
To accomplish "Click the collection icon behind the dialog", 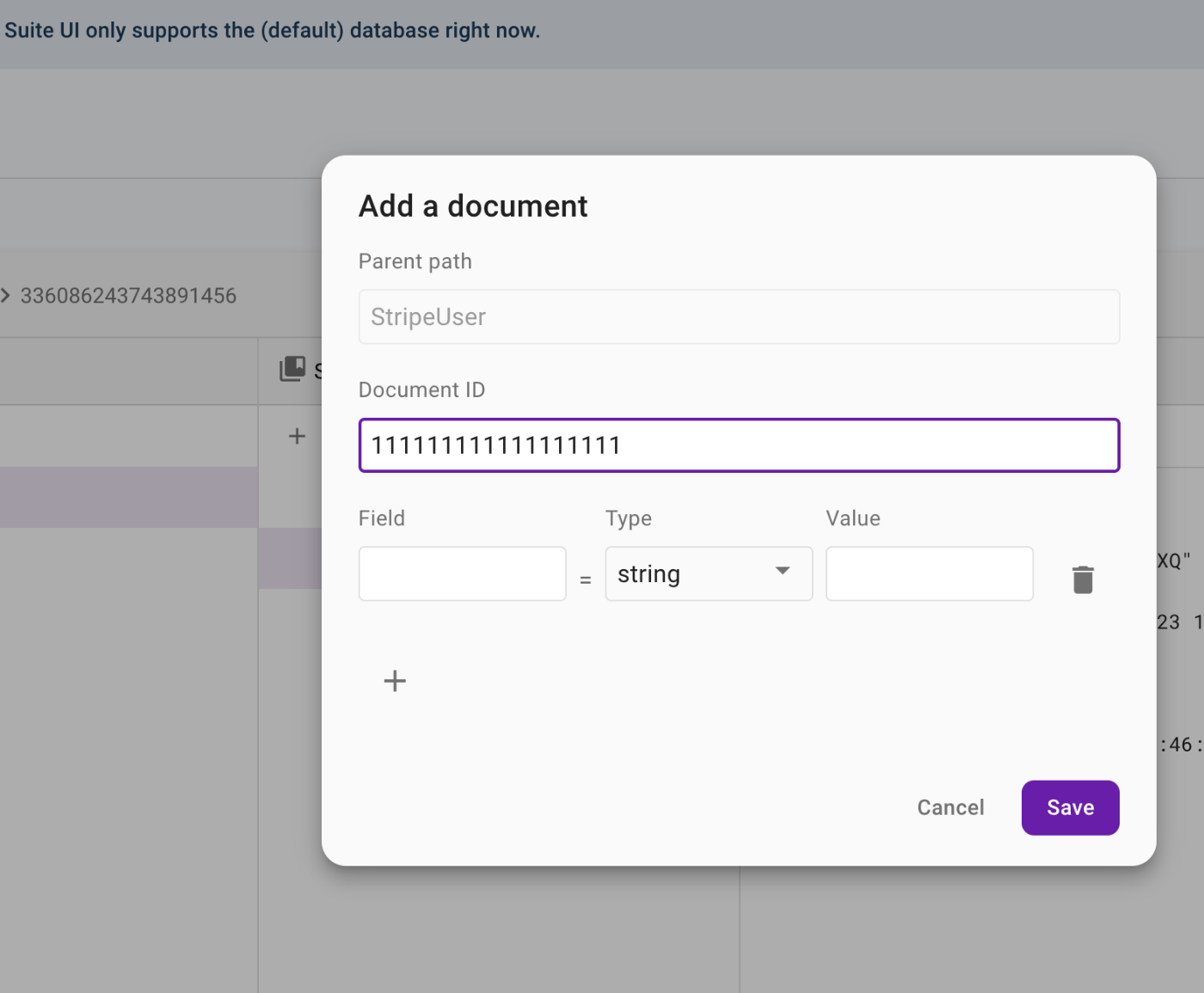I will [x=292, y=369].
